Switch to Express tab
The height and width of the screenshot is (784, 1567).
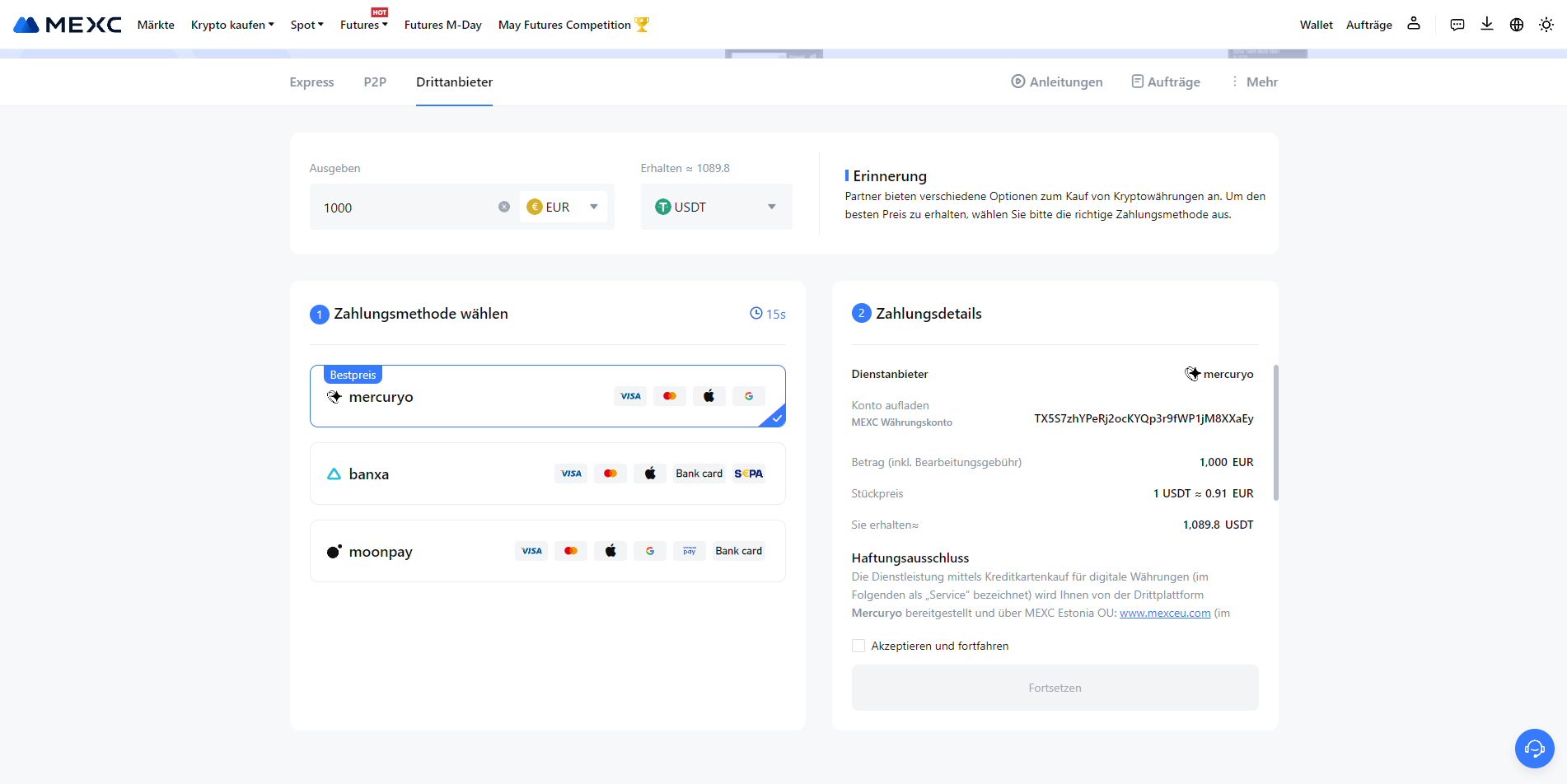click(x=311, y=82)
